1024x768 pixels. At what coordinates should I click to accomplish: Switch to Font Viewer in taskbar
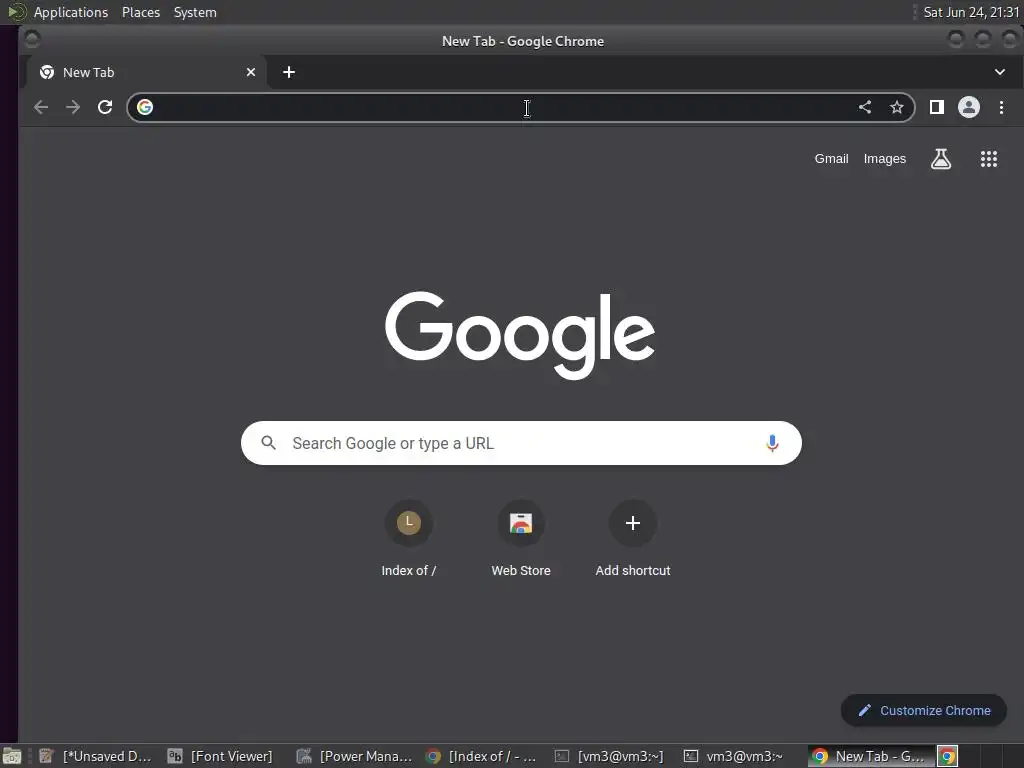click(220, 756)
